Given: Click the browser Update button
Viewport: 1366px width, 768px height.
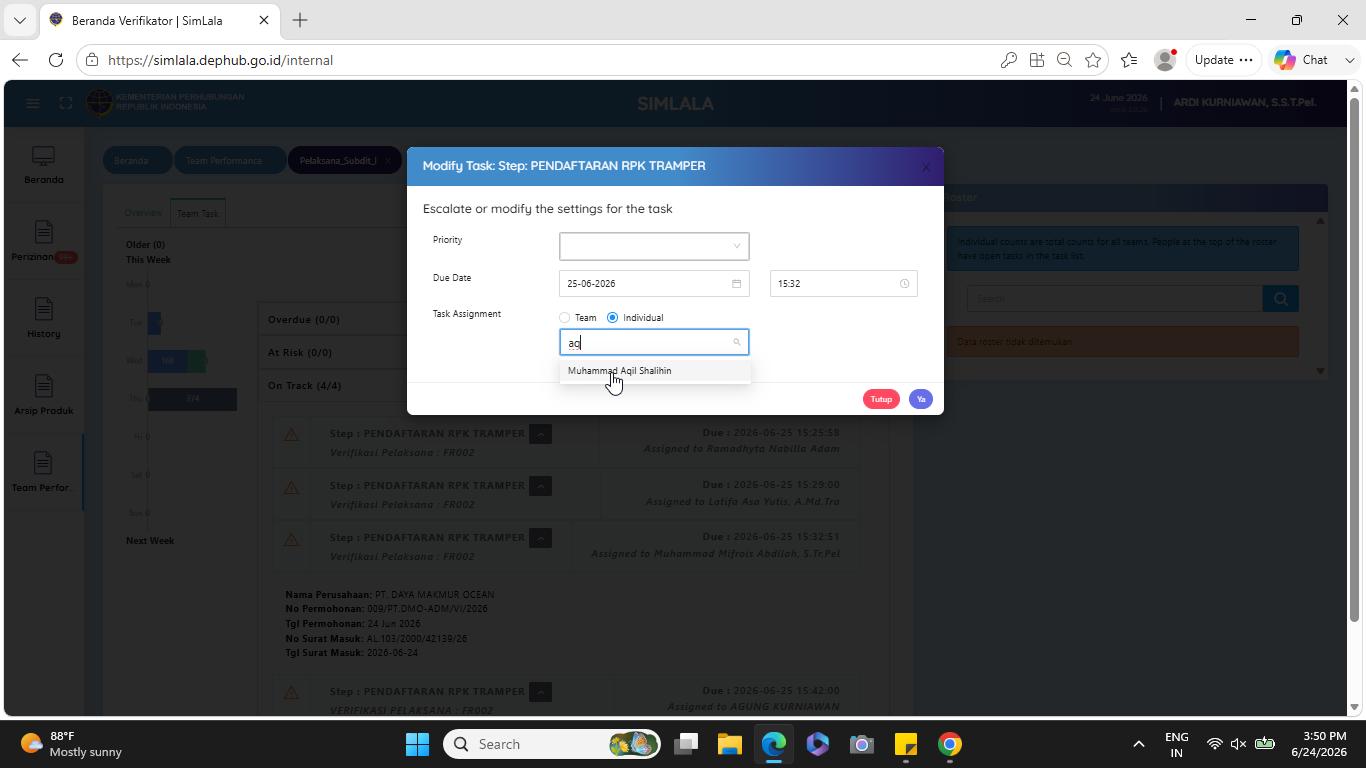Looking at the screenshot, I should [x=1222, y=60].
